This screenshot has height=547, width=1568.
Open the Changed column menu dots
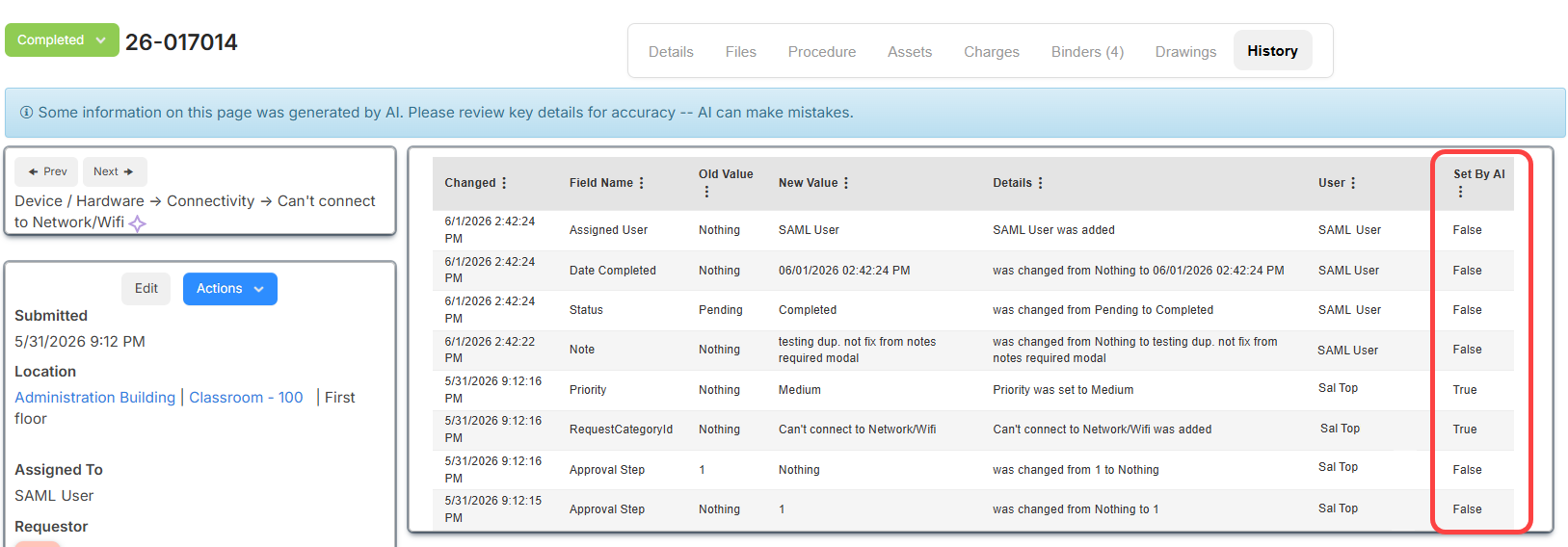pyautogui.click(x=504, y=183)
